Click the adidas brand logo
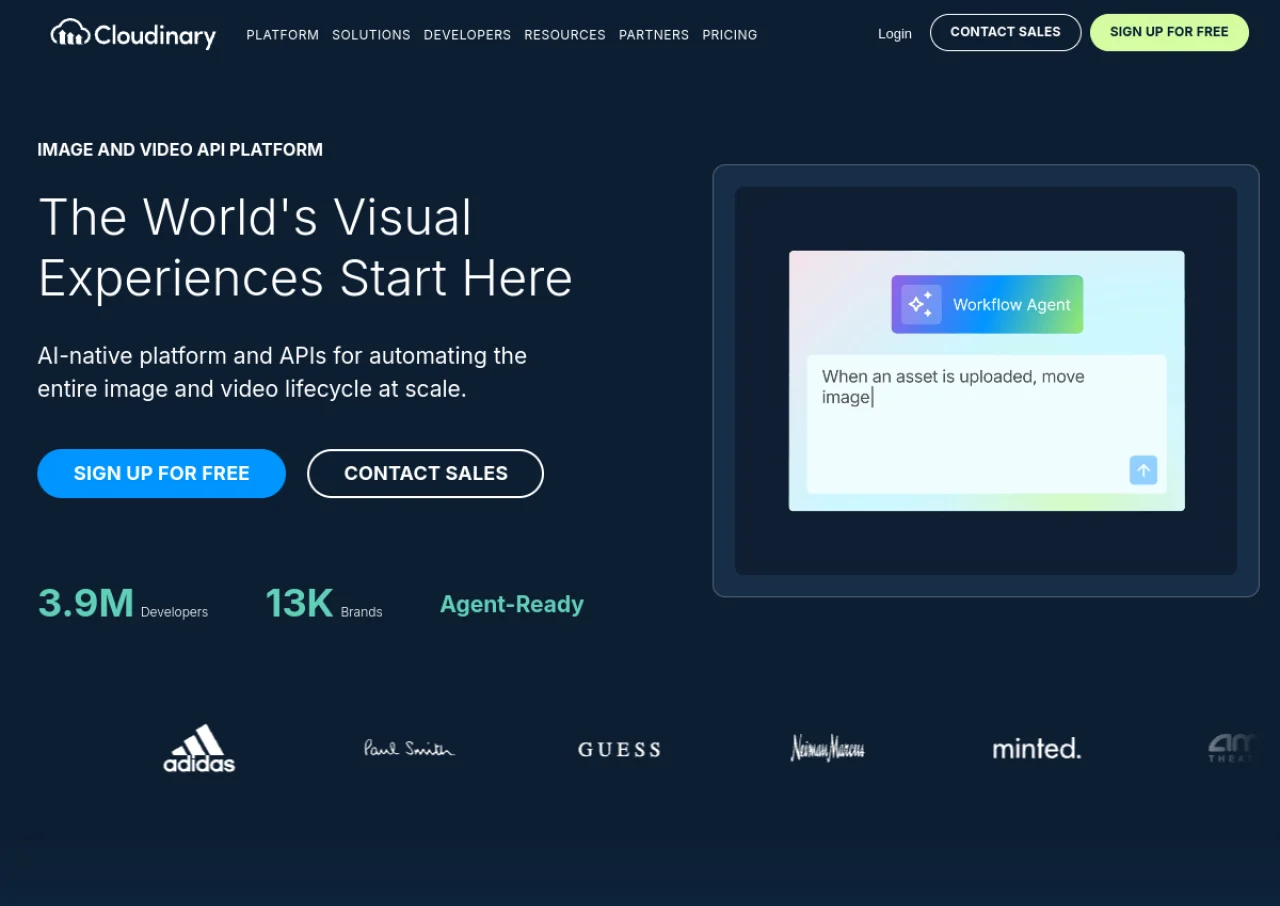The width and height of the screenshot is (1280, 906). click(199, 748)
